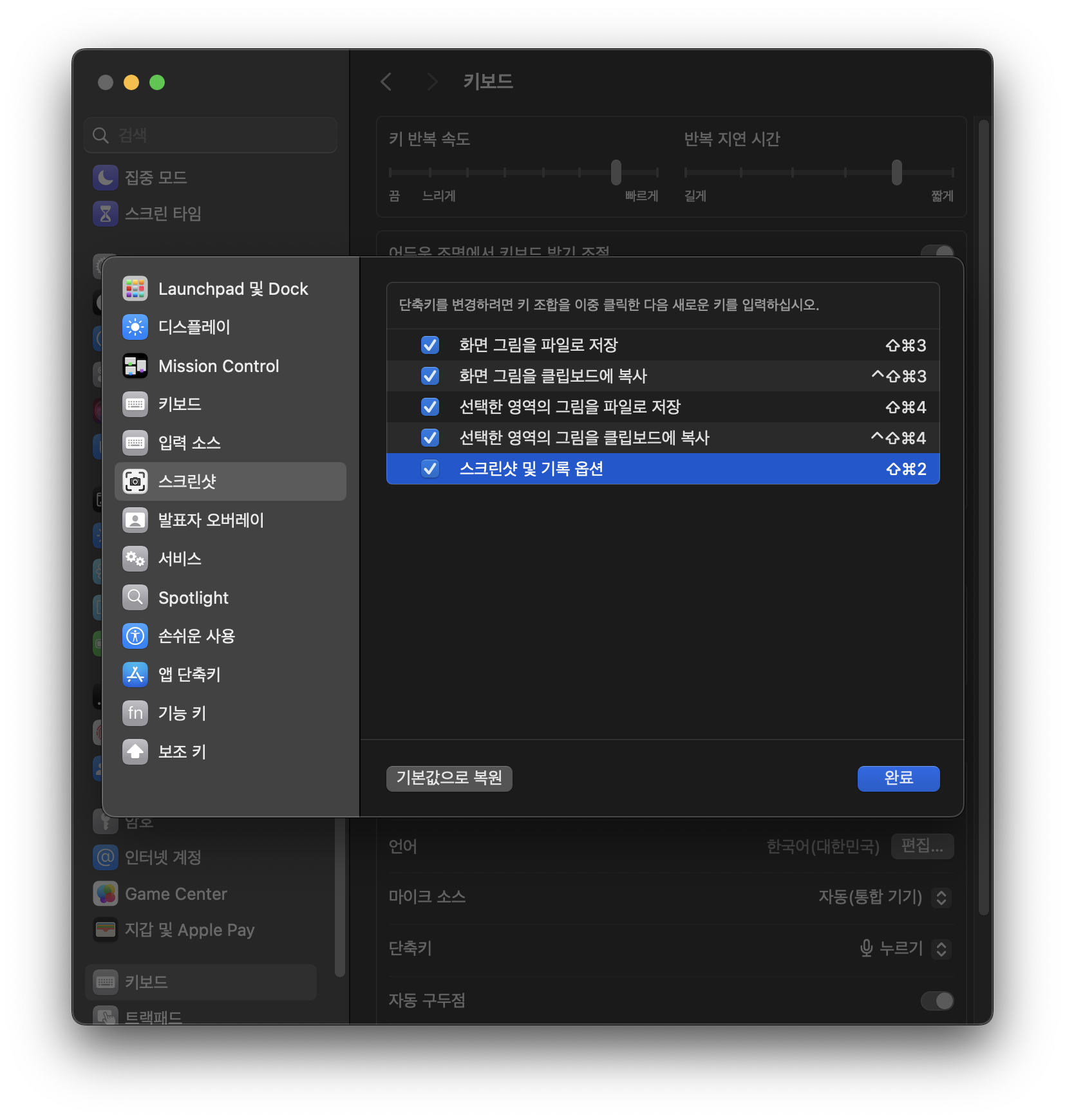The image size is (1065, 1120).
Task: Click the back chevron beside 키보드 title
Action: (386, 82)
